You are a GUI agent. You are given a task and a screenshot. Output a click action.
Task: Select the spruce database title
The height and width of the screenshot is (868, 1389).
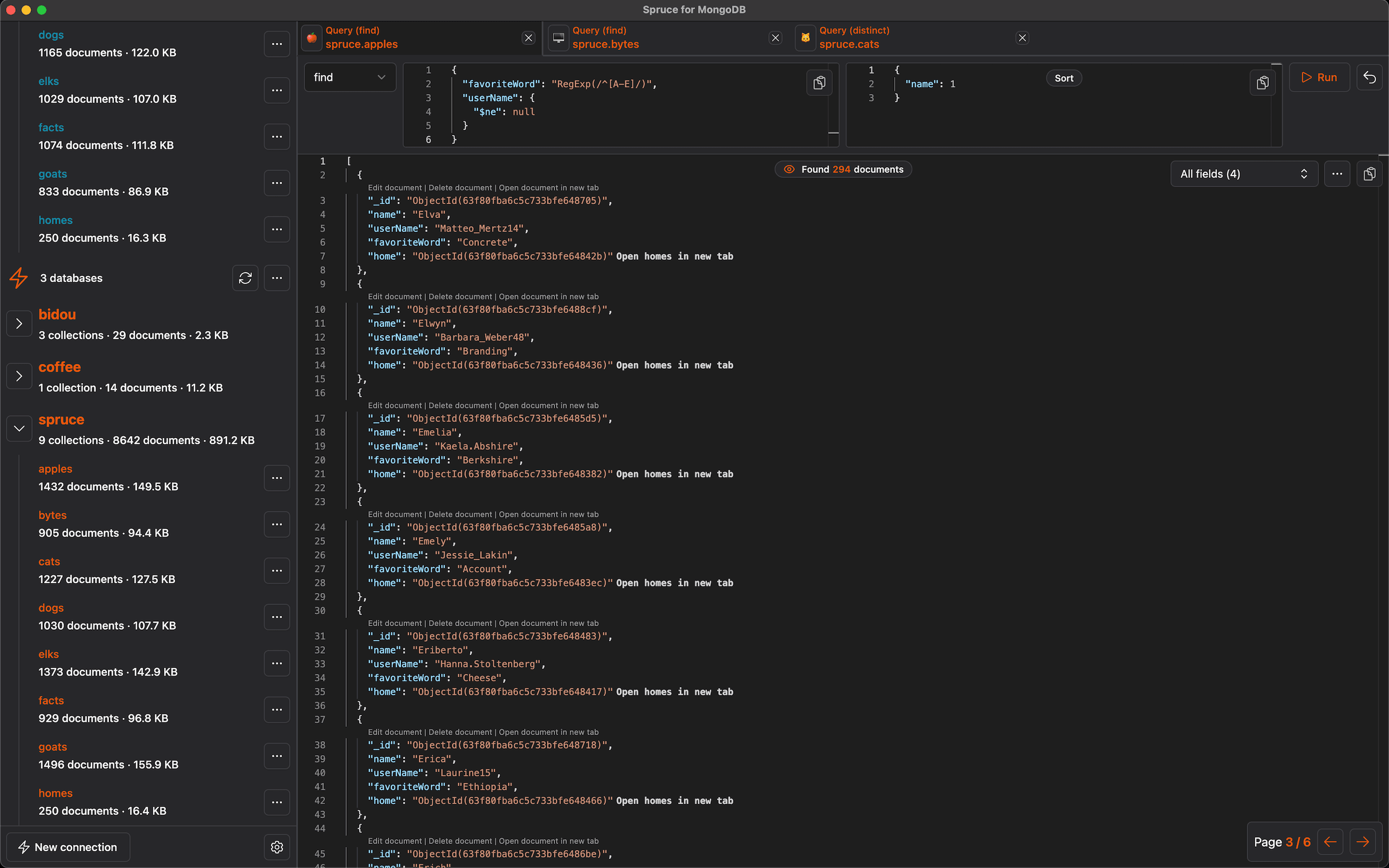point(61,420)
